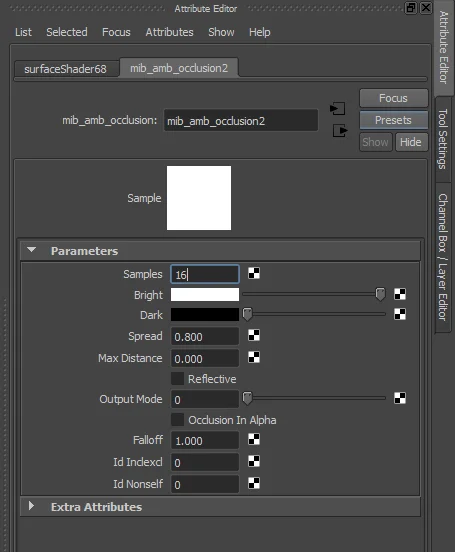Enable the Reflective checkbox
The width and height of the screenshot is (455, 552).
point(177,379)
